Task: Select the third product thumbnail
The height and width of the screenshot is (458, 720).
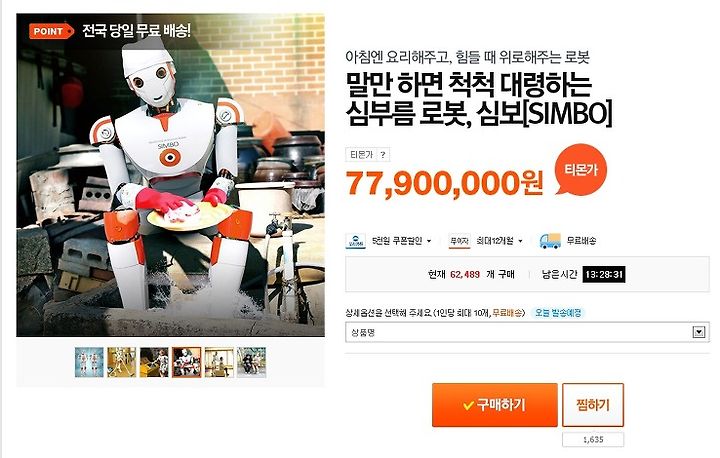Action: [x=154, y=362]
